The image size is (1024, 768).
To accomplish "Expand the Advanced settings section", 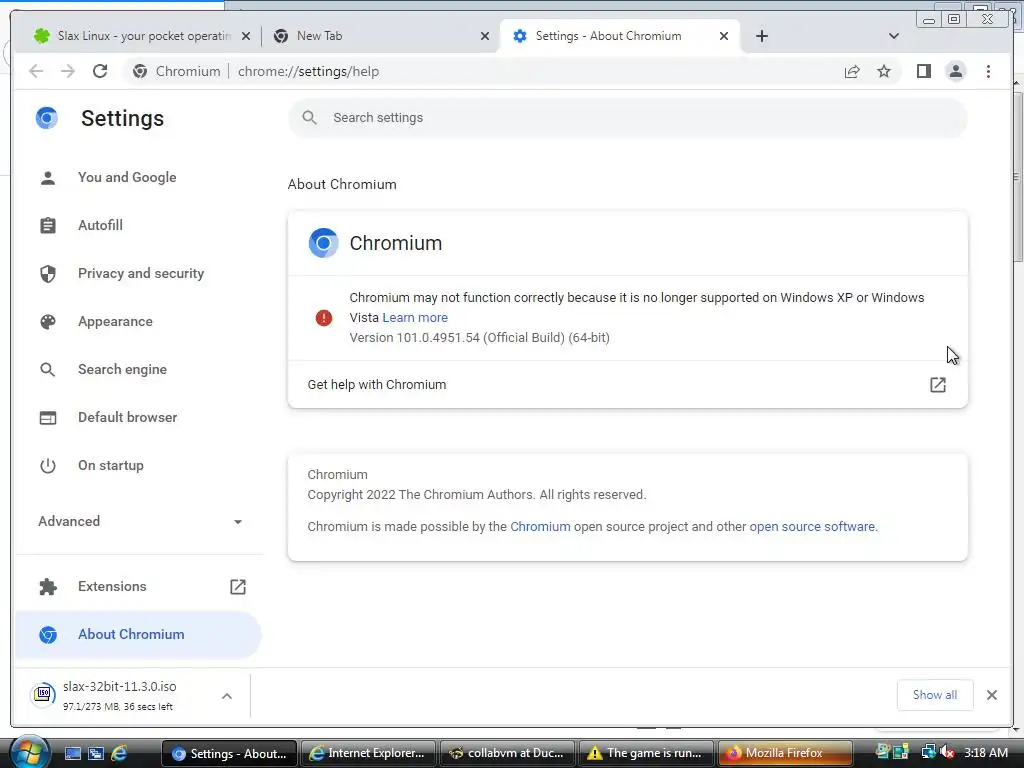I will click(x=139, y=521).
